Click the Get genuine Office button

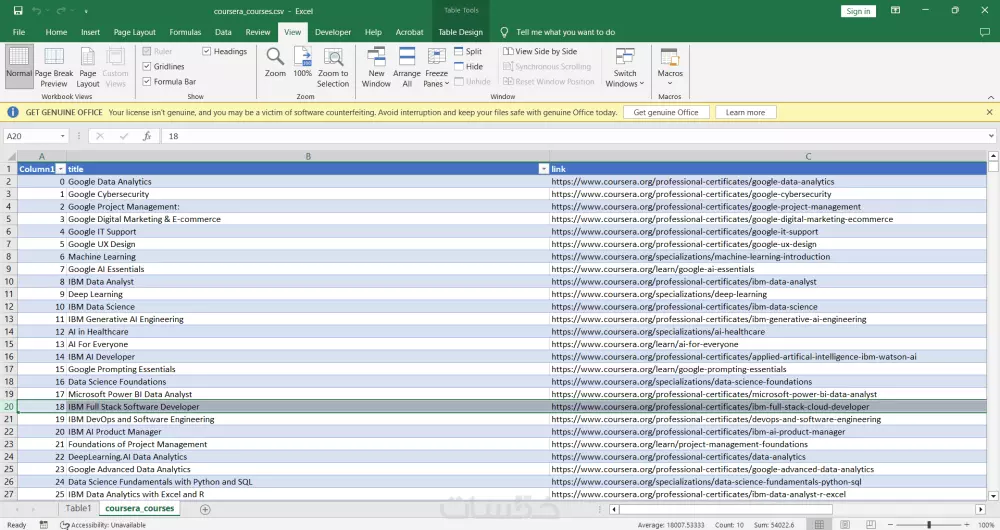pyautogui.click(x=666, y=112)
